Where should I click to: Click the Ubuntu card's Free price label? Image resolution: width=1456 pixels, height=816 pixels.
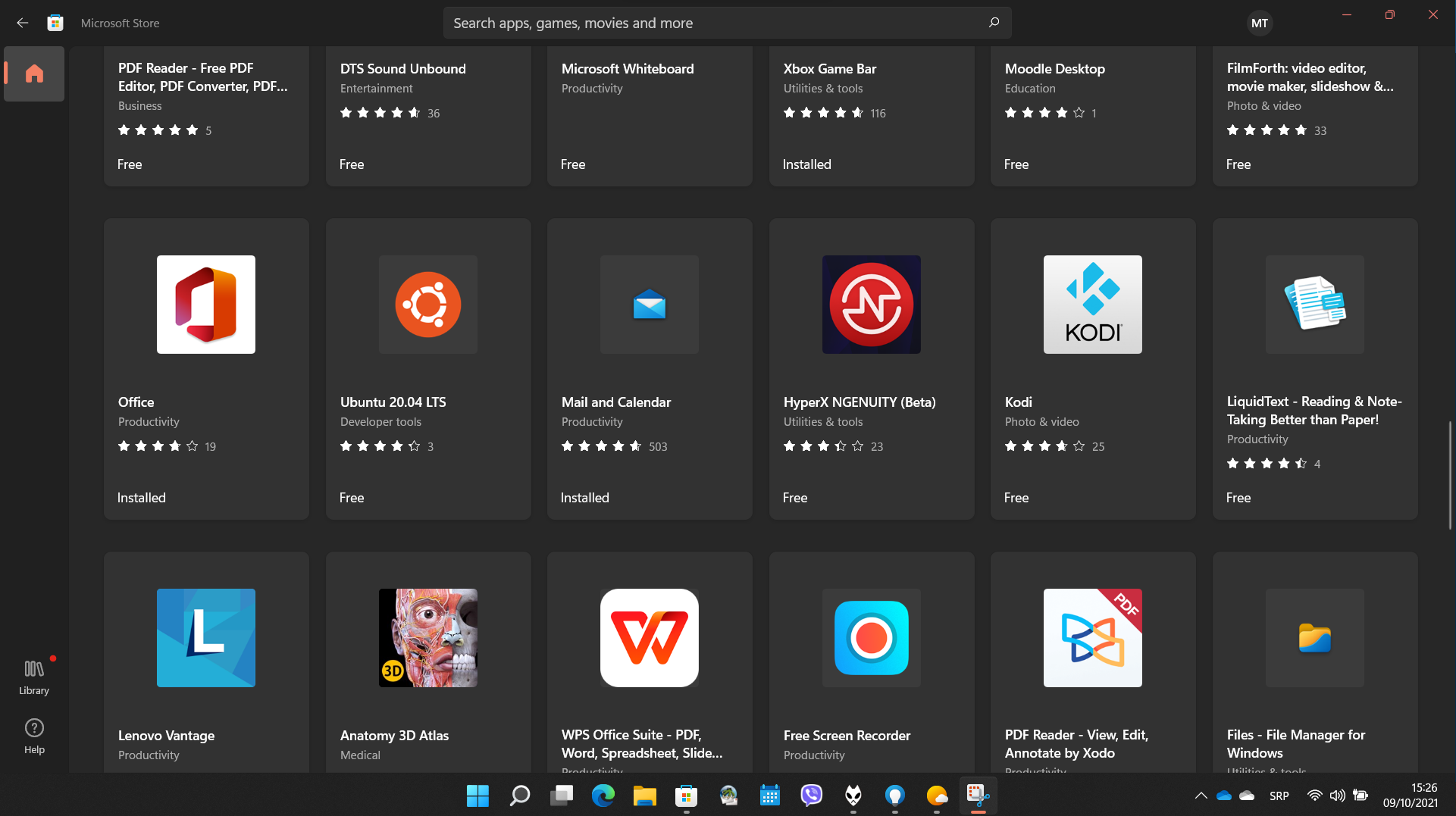352,498
